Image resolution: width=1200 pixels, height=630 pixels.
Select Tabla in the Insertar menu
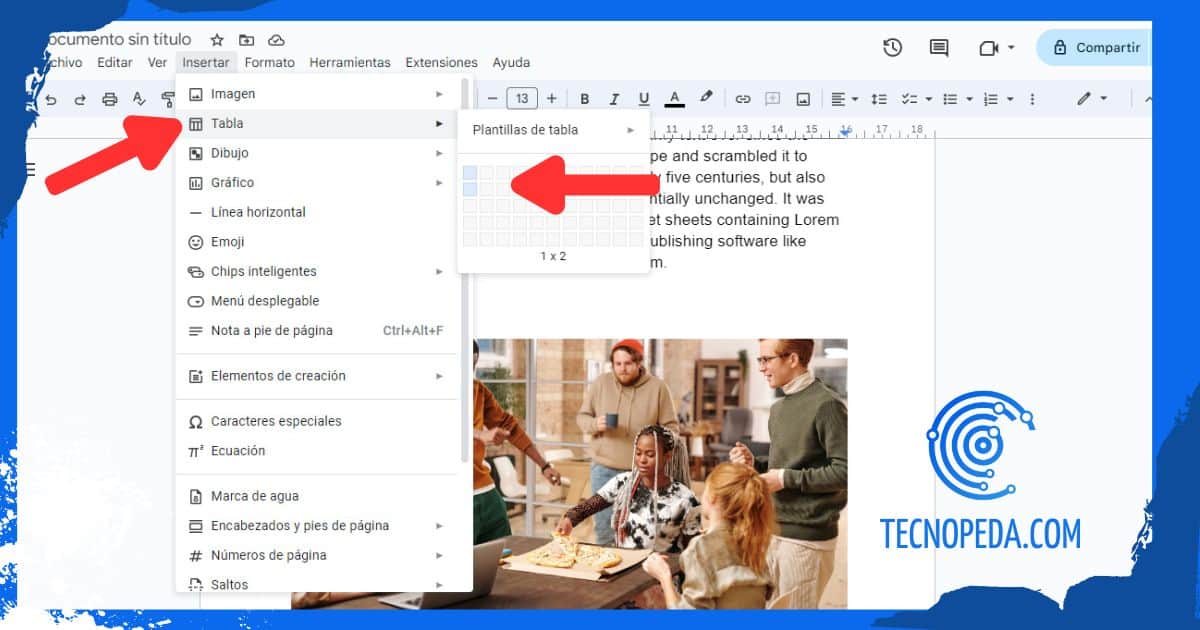(317, 123)
